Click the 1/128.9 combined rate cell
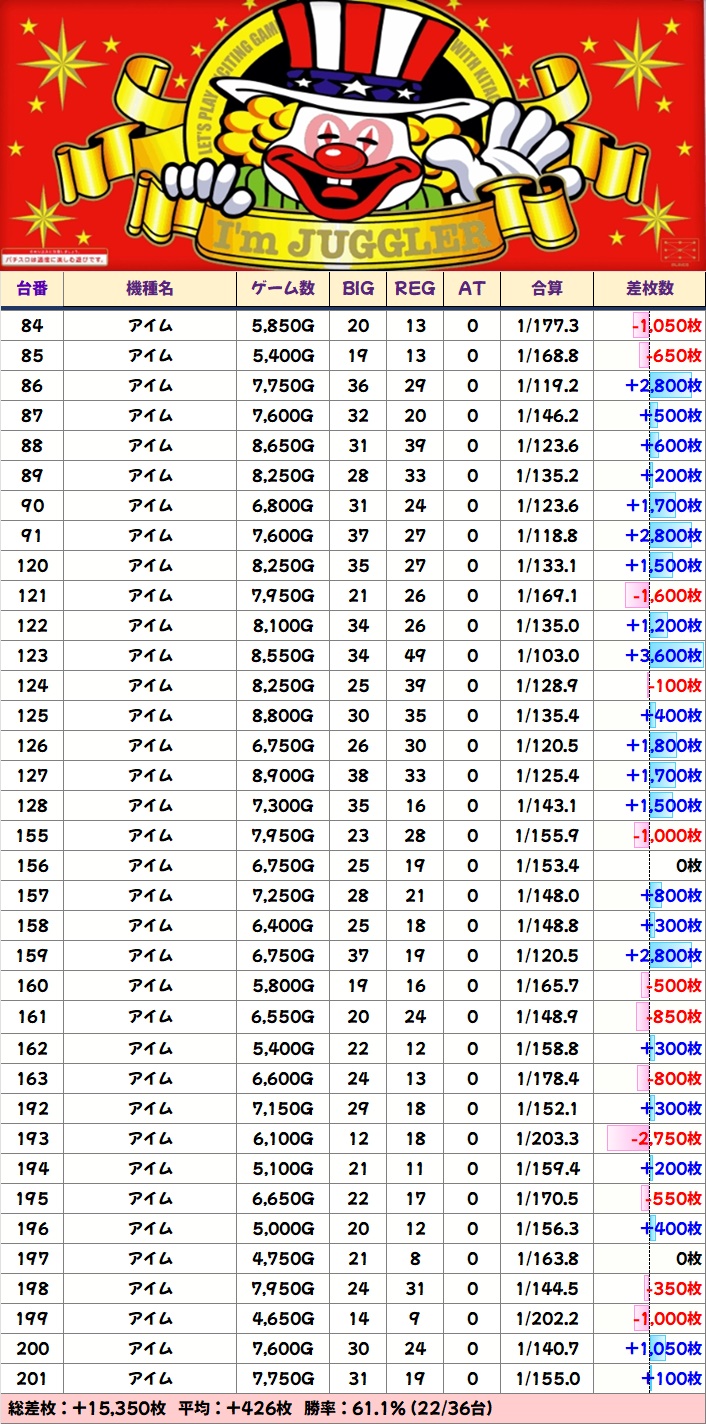The height and width of the screenshot is (1424, 706). pyautogui.click(x=547, y=686)
